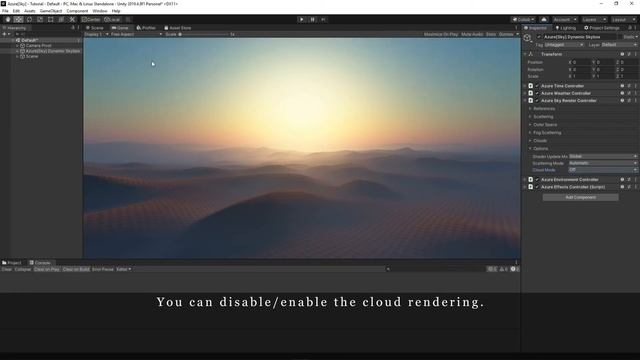
Task: Open Azure Sky Render Controller options menu
Action: click(x=635, y=101)
